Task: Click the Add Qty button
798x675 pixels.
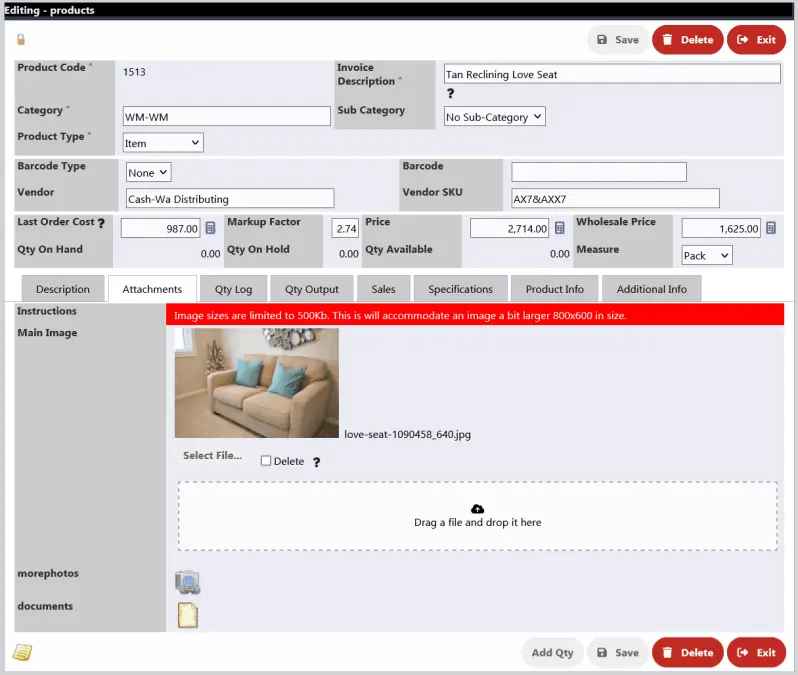Action: (x=552, y=652)
